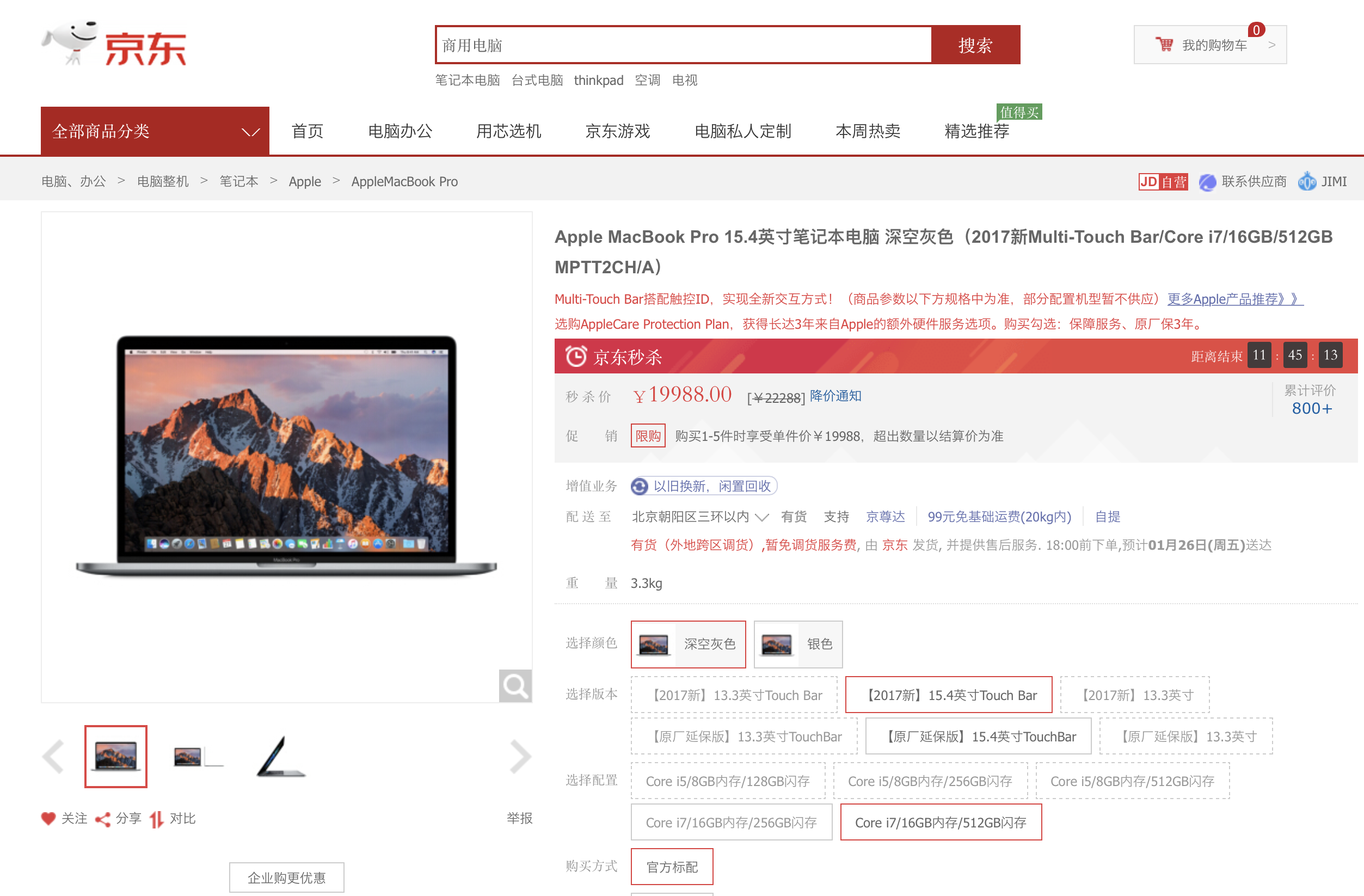Click the heart favorite icon
Screen dimensions: 1364x896
click(x=48, y=818)
